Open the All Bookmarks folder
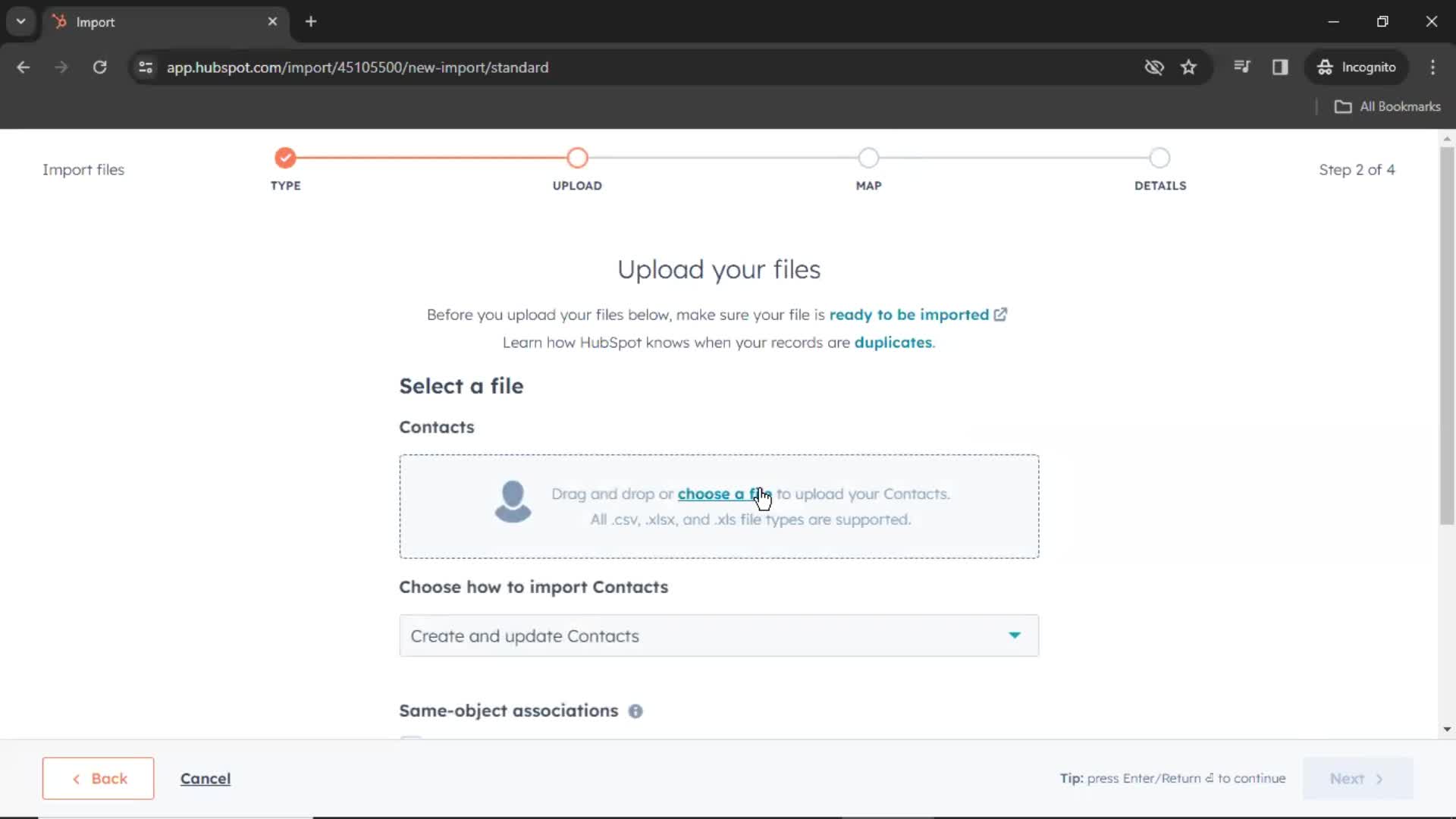This screenshot has height=819, width=1456. coord(1387,107)
